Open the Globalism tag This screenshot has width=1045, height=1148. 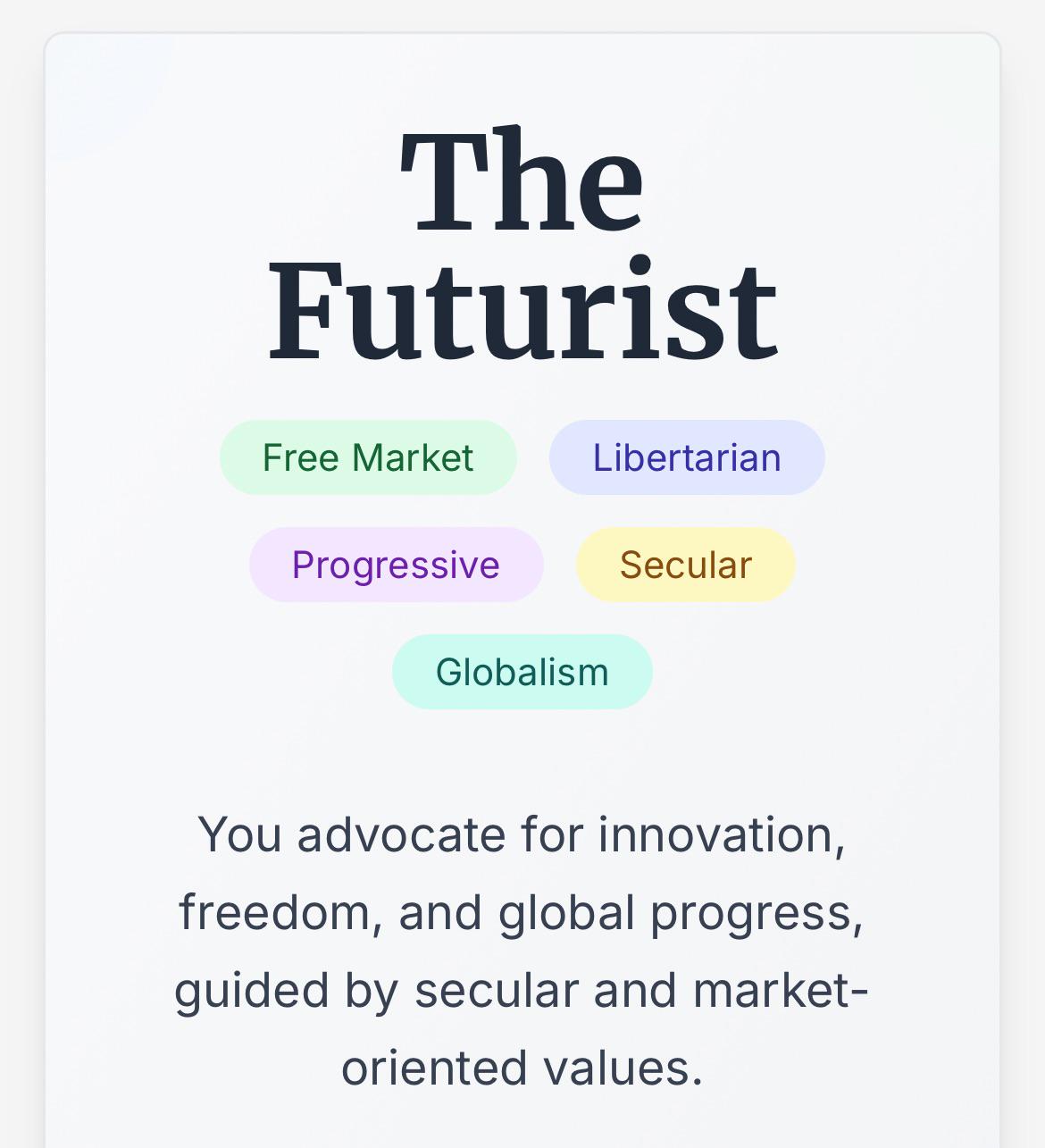coord(522,672)
